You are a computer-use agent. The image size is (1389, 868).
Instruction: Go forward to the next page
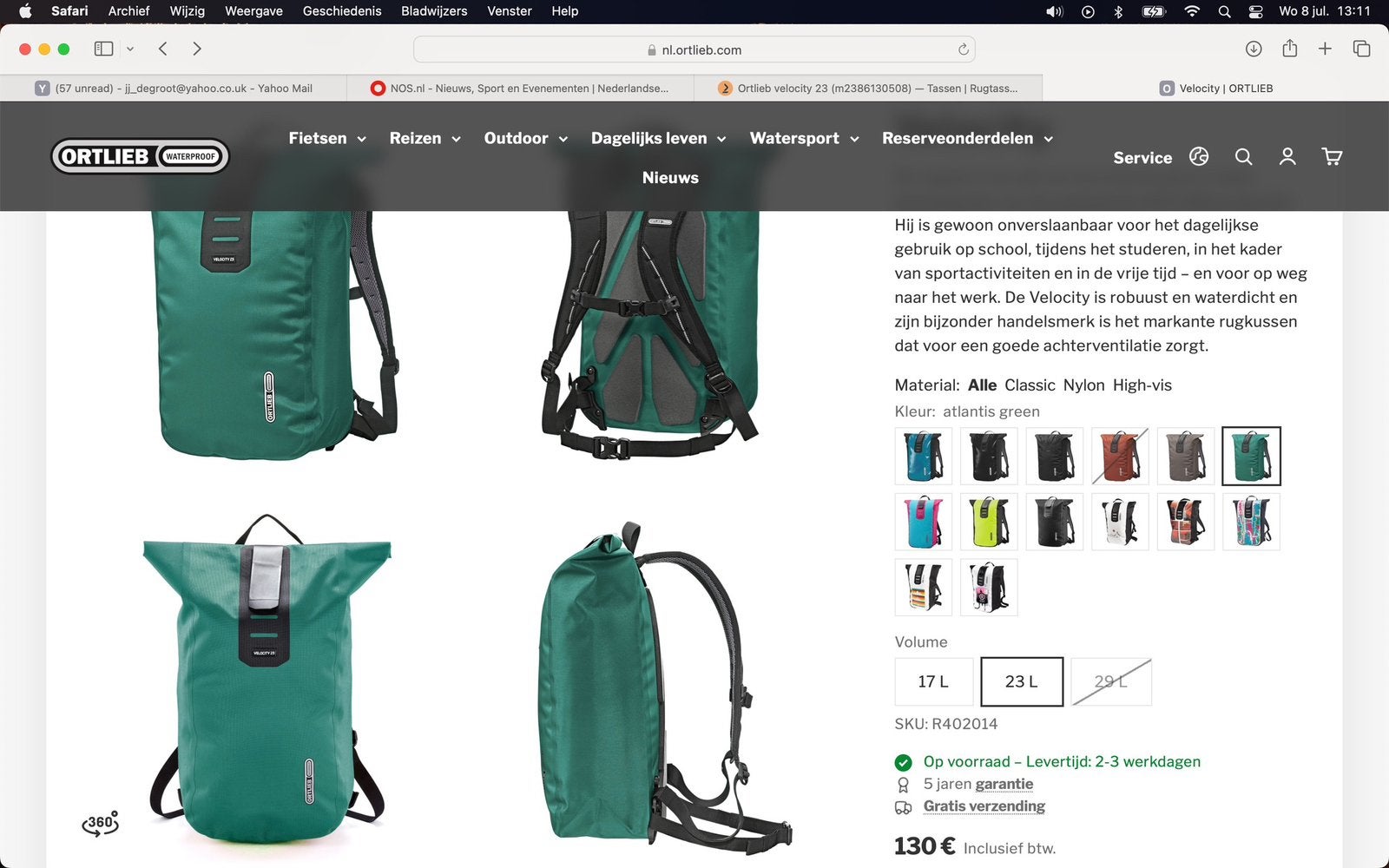[197, 49]
